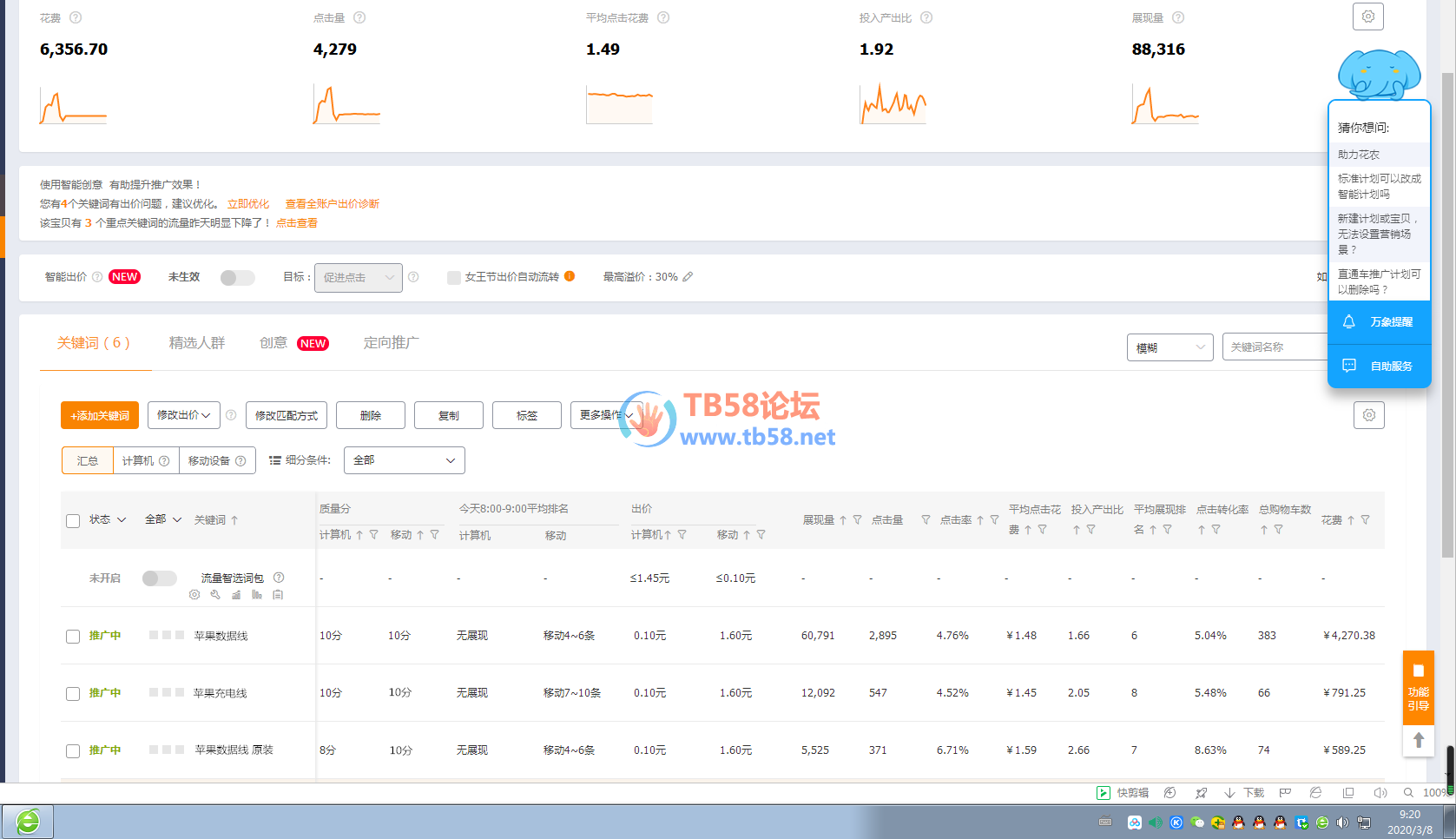Click the 修改匹配方式 button
Viewport: 1456px width, 839px height.
287,415
